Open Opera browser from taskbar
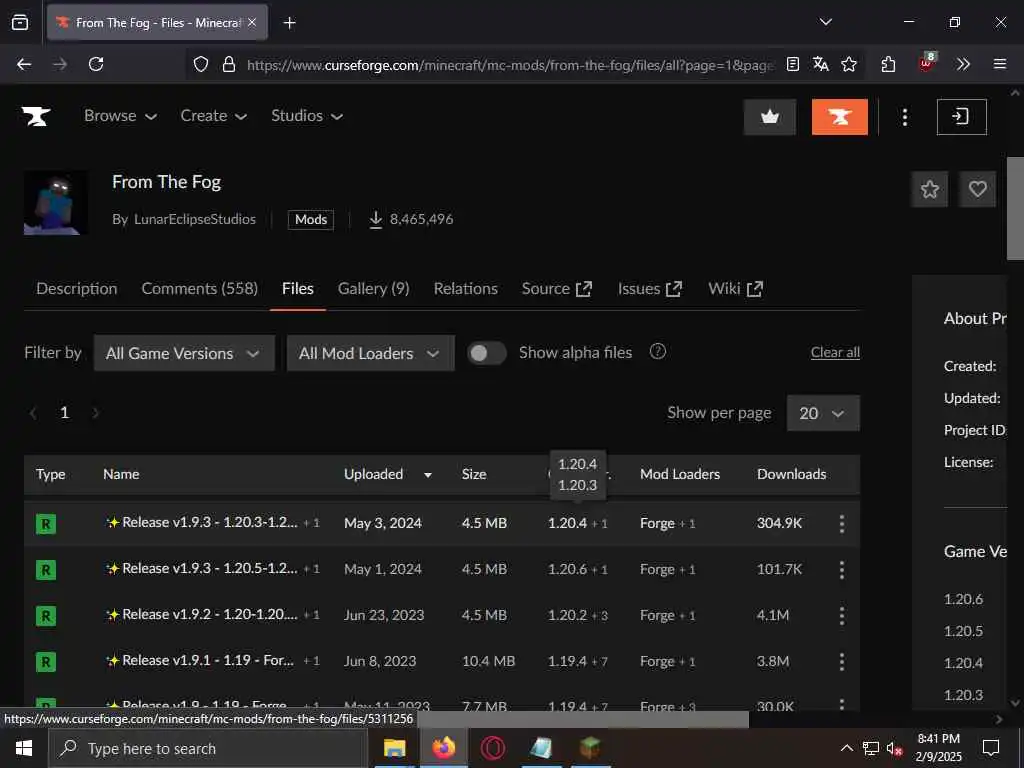The width and height of the screenshot is (1024, 768). tap(492, 748)
